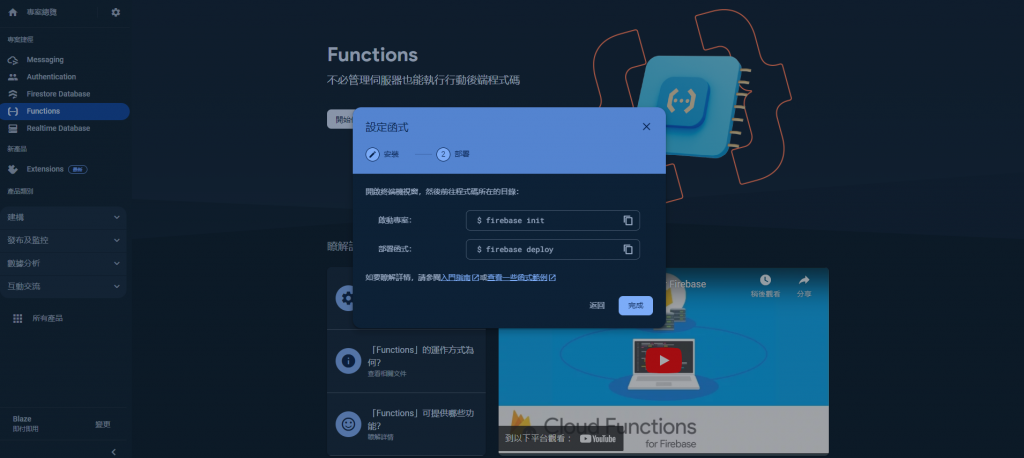This screenshot has width=1024, height=458.
Task: Click the 到以下平台觀看 YouTube link
Action: (x=561, y=439)
